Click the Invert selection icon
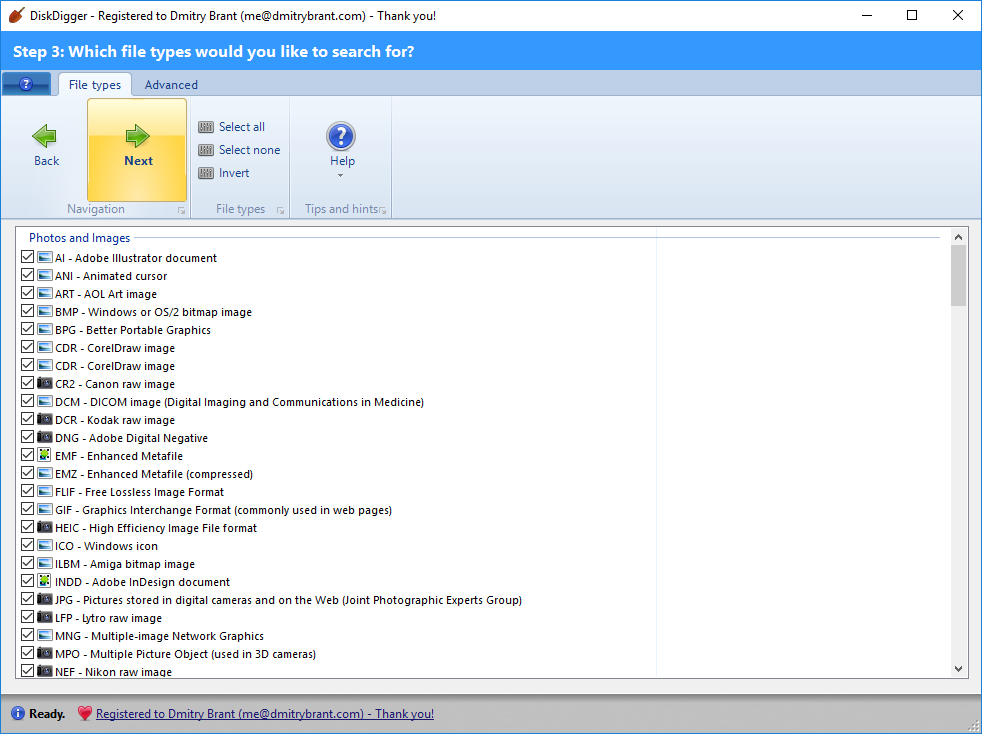 206,173
